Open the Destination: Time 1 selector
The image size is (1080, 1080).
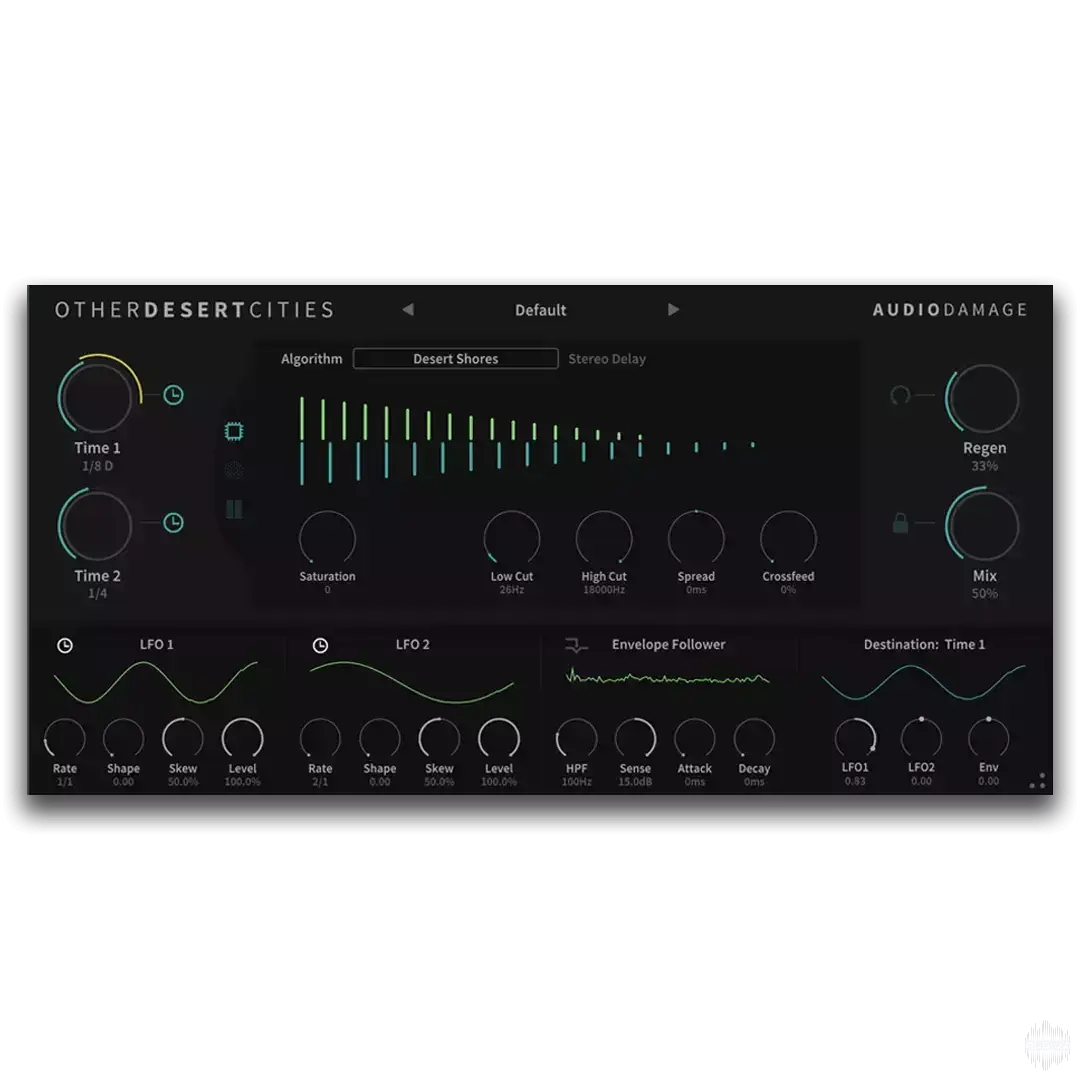tap(924, 645)
